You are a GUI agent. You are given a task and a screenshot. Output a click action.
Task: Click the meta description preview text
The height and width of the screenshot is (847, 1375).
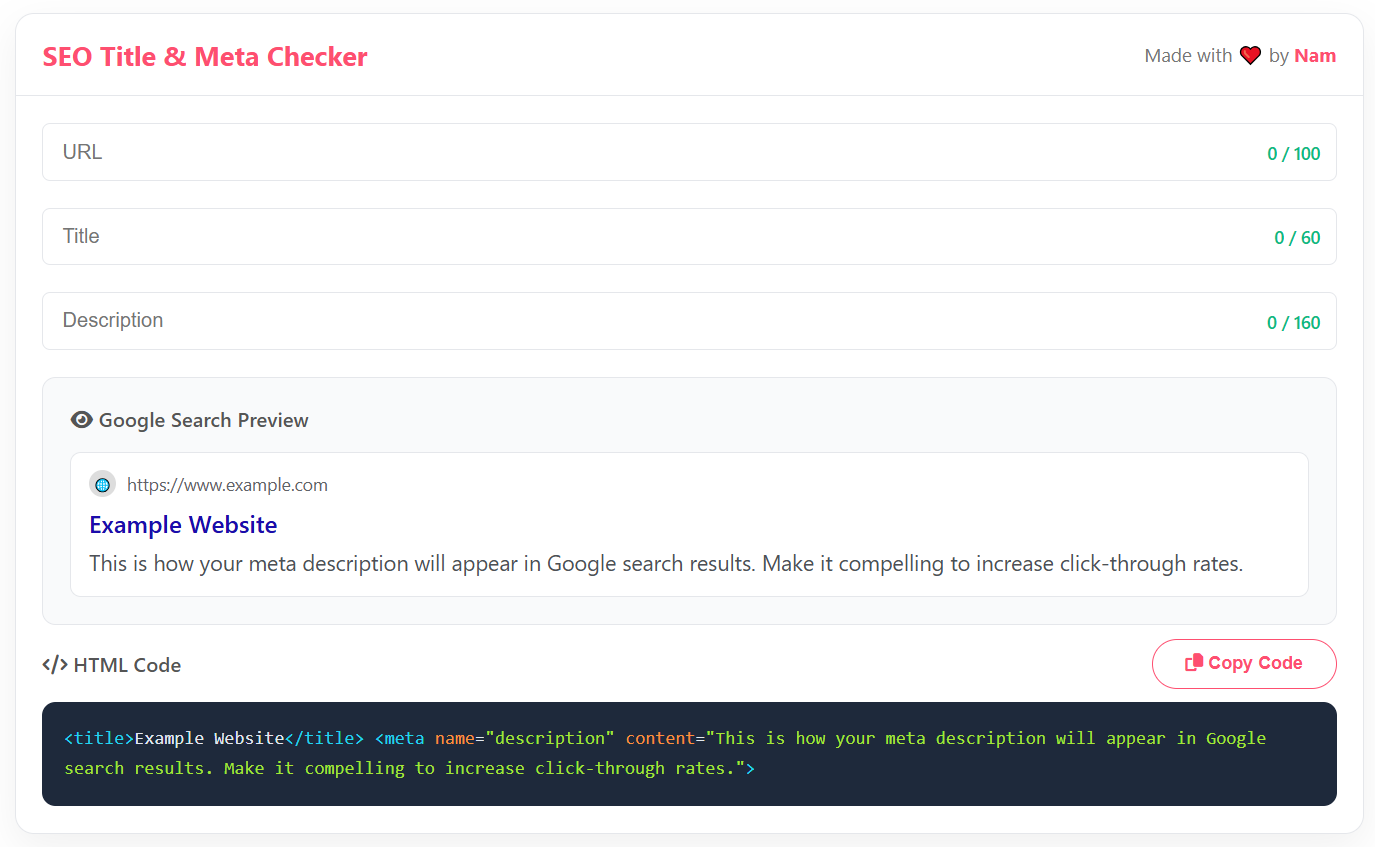pos(665,563)
